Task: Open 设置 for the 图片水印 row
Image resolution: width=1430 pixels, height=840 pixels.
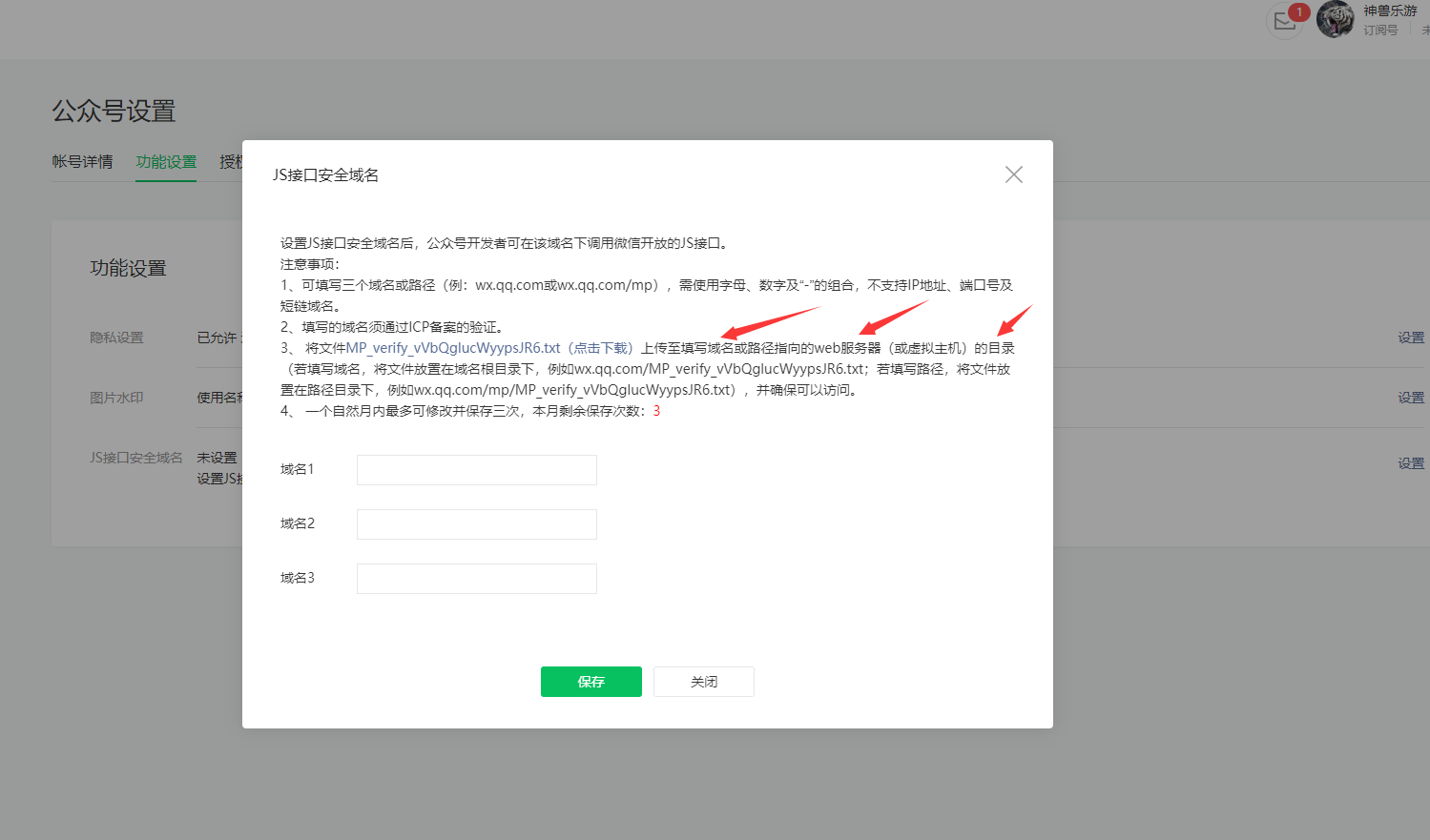Action: [1410, 398]
